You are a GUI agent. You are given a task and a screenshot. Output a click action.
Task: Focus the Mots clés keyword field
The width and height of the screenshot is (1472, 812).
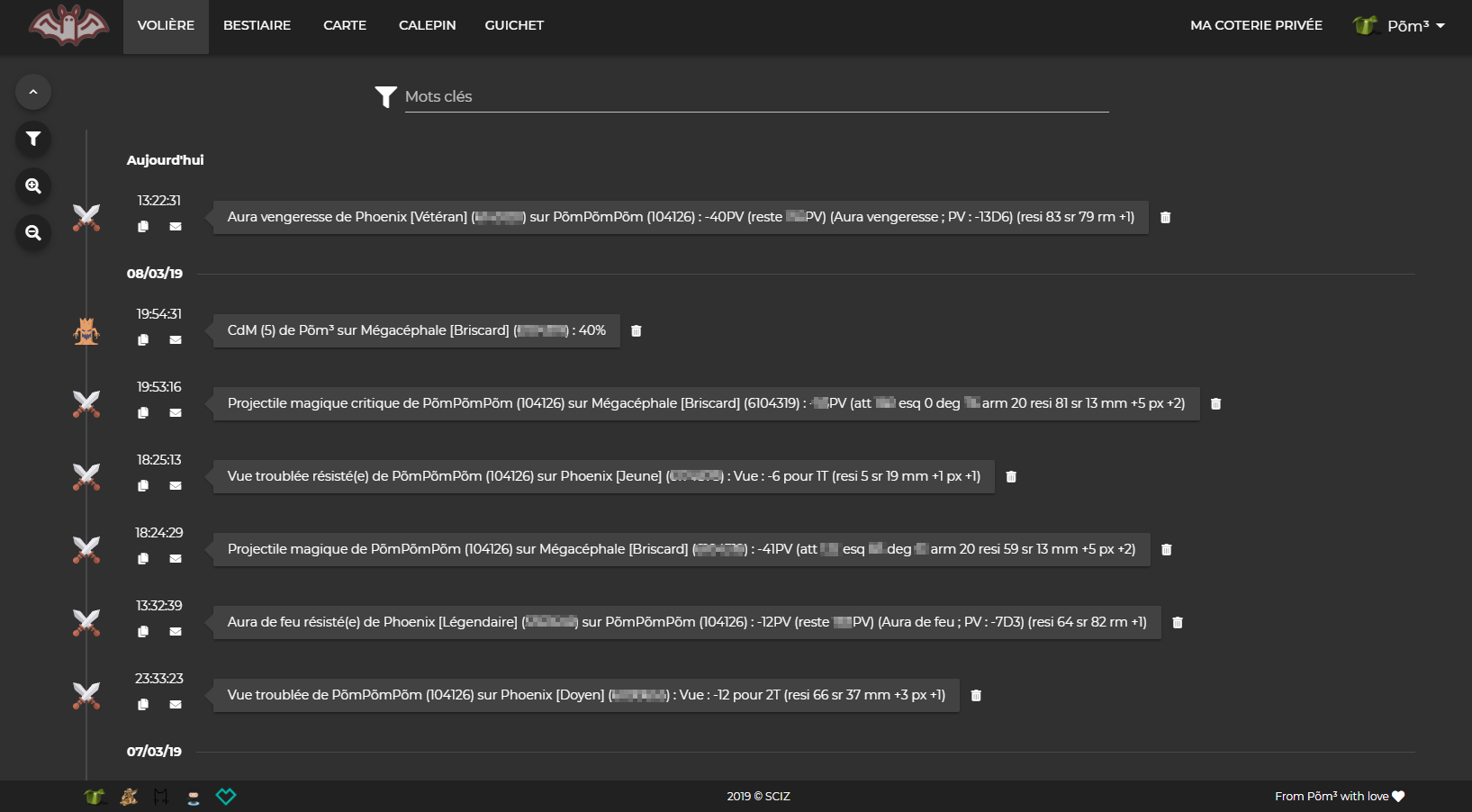pos(756,96)
